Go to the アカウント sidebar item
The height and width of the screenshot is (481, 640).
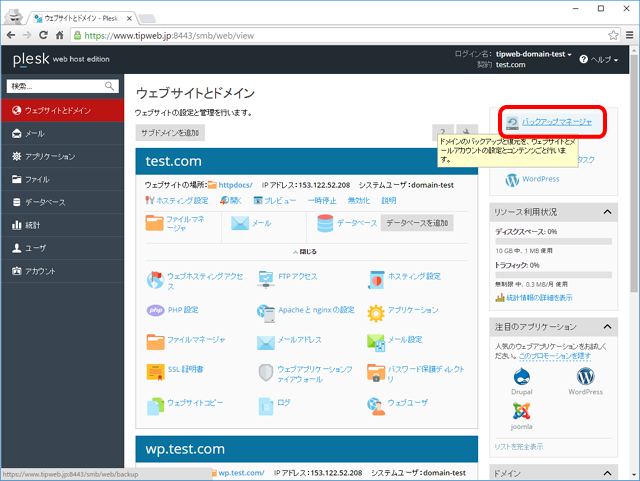click(62, 271)
